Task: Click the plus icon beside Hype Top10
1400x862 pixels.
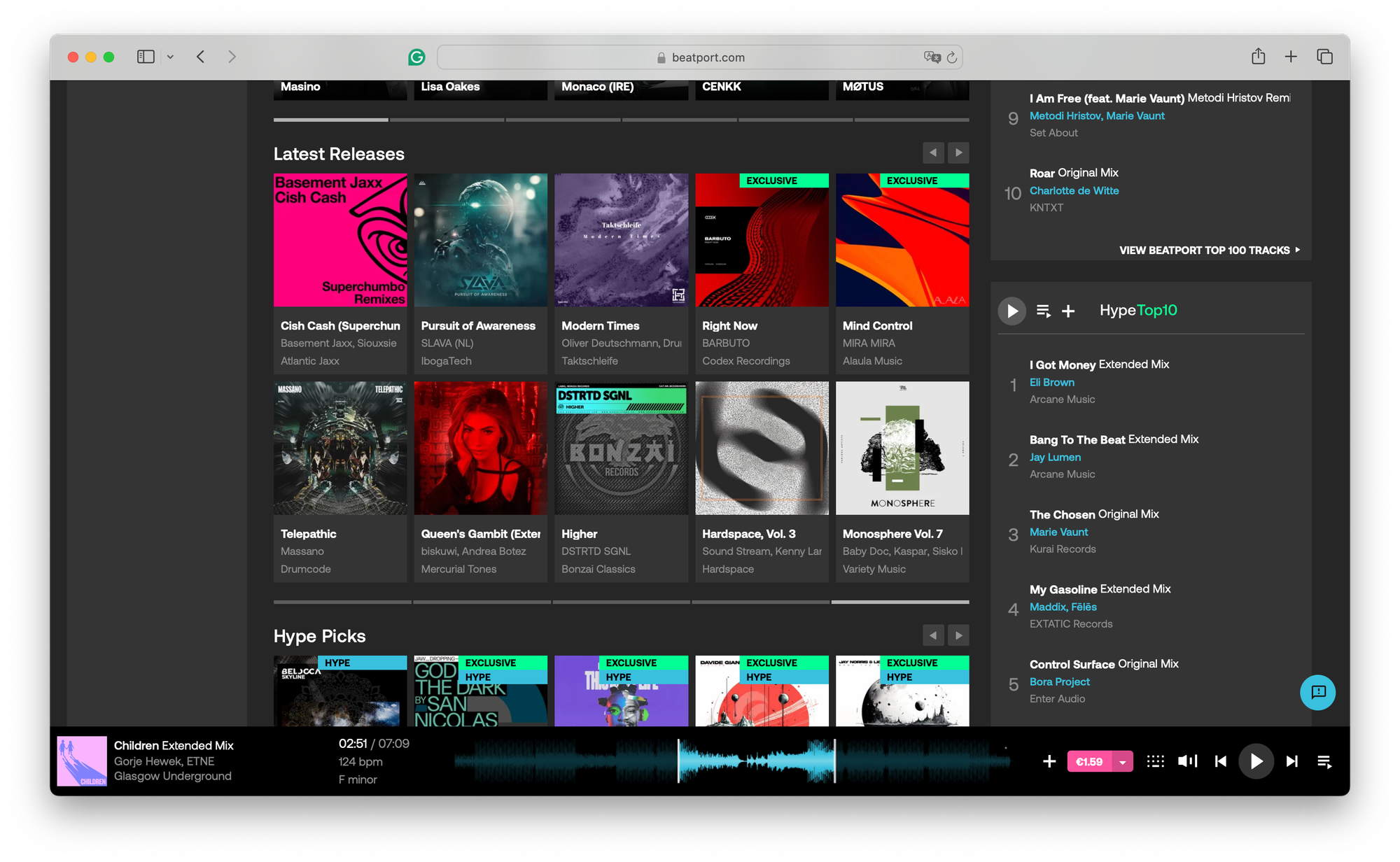Action: (x=1068, y=311)
